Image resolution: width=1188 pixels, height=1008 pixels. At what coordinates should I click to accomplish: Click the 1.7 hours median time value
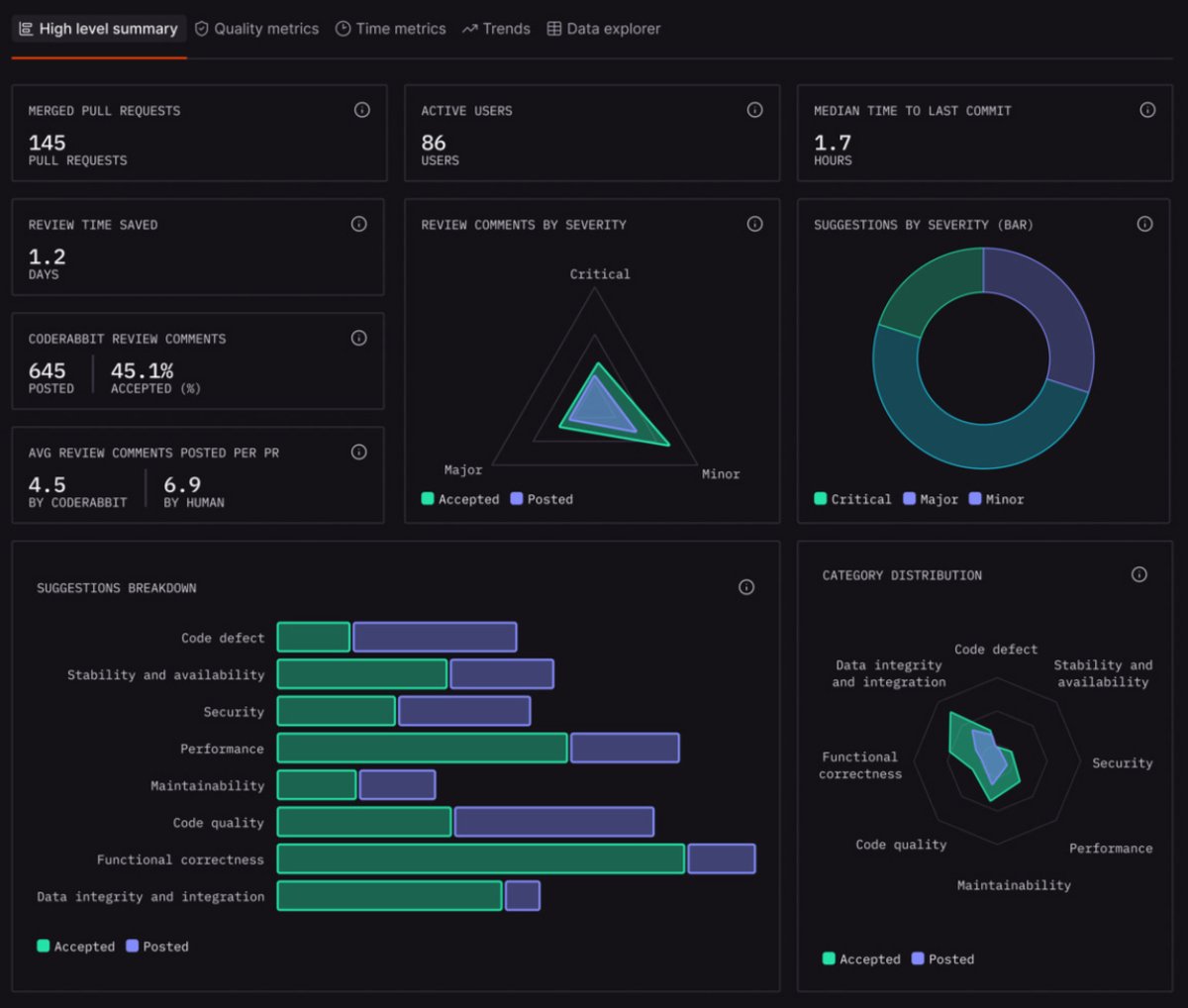[x=833, y=143]
